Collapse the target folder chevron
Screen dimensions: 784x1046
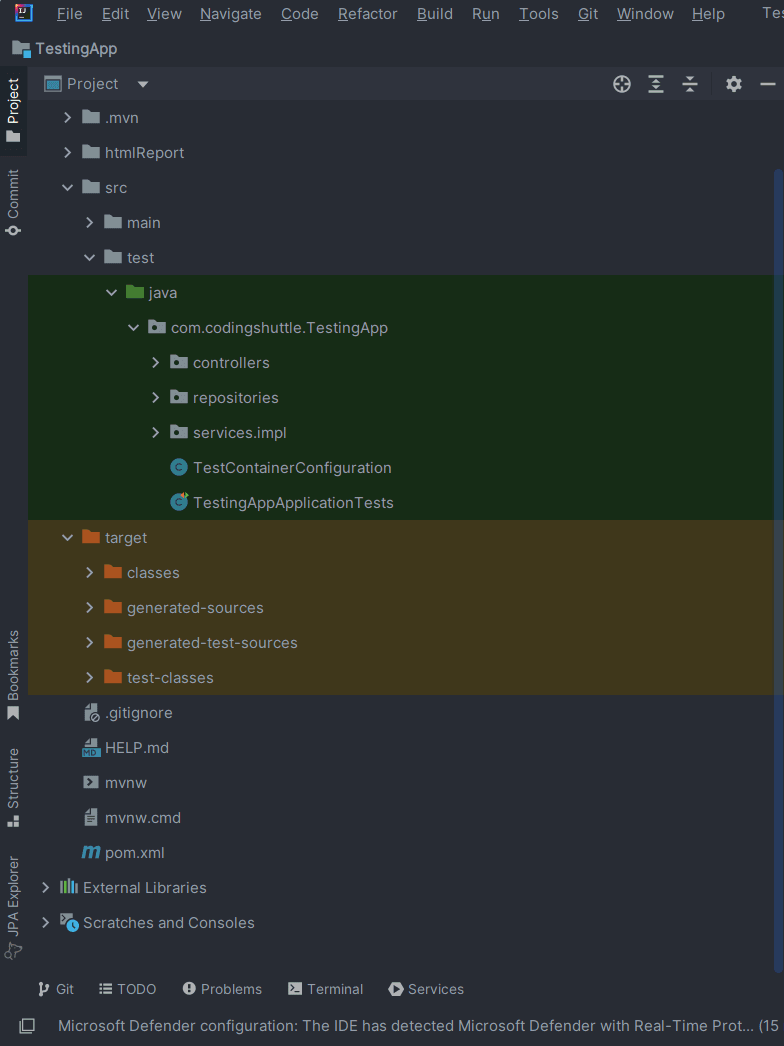tap(67, 538)
